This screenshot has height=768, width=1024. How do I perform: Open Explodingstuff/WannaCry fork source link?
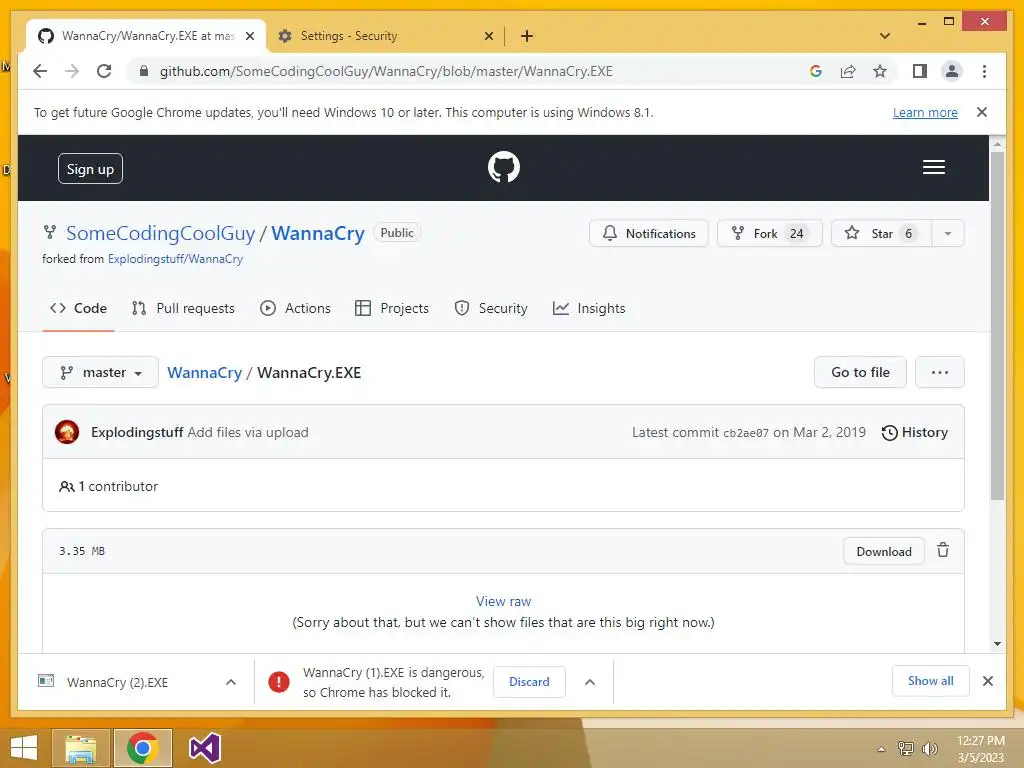pyautogui.click(x=175, y=259)
